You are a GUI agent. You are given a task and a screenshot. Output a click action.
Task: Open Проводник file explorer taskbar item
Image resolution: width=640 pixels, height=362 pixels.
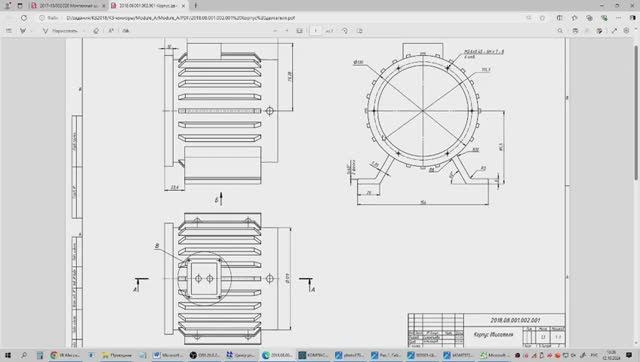pyautogui.click(x=118, y=355)
